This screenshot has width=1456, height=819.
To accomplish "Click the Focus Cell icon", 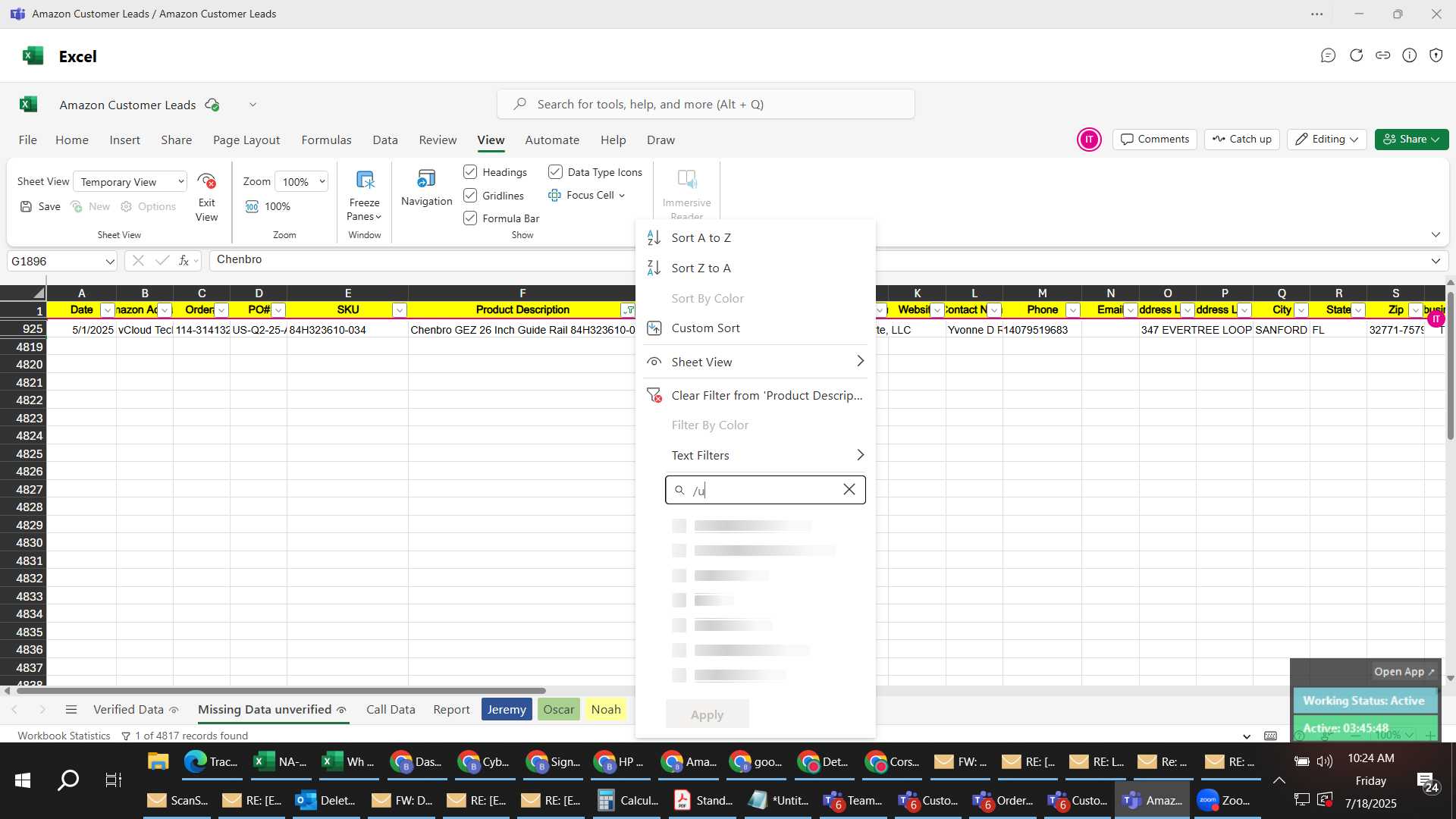I will [554, 195].
